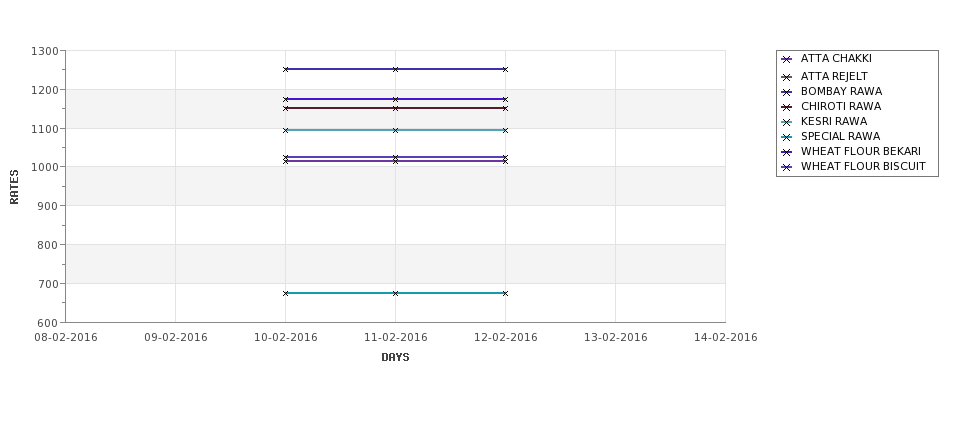Click the 11-02-2016 x-axis date label
This screenshot has height=429, width=975.
395,338
